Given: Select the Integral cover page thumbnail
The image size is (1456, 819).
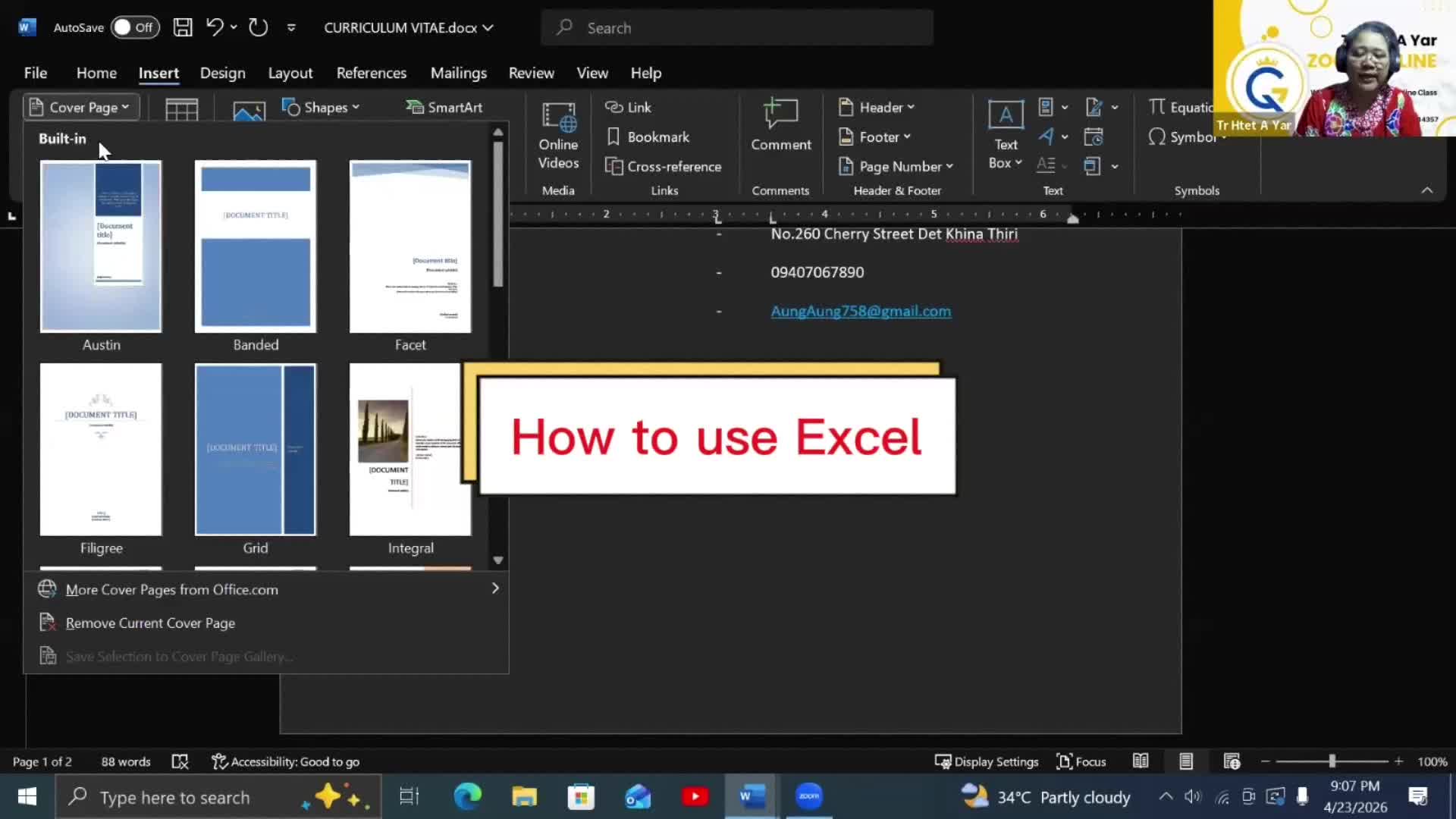Looking at the screenshot, I should click(410, 449).
